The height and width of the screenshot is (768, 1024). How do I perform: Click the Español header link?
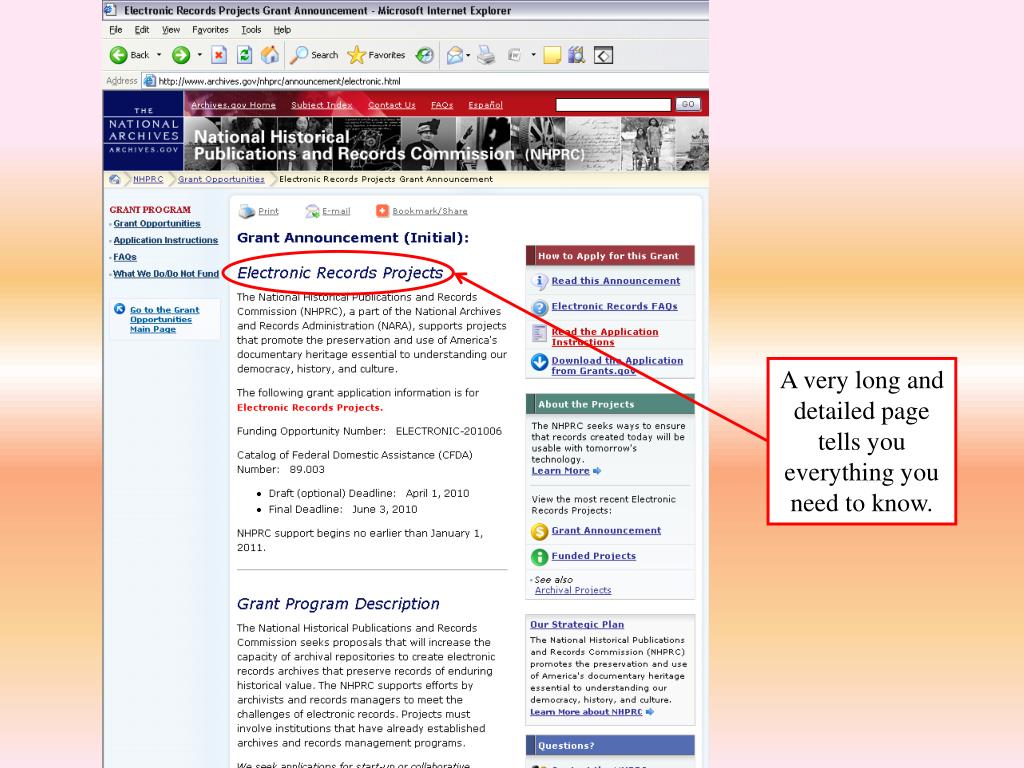click(x=485, y=105)
